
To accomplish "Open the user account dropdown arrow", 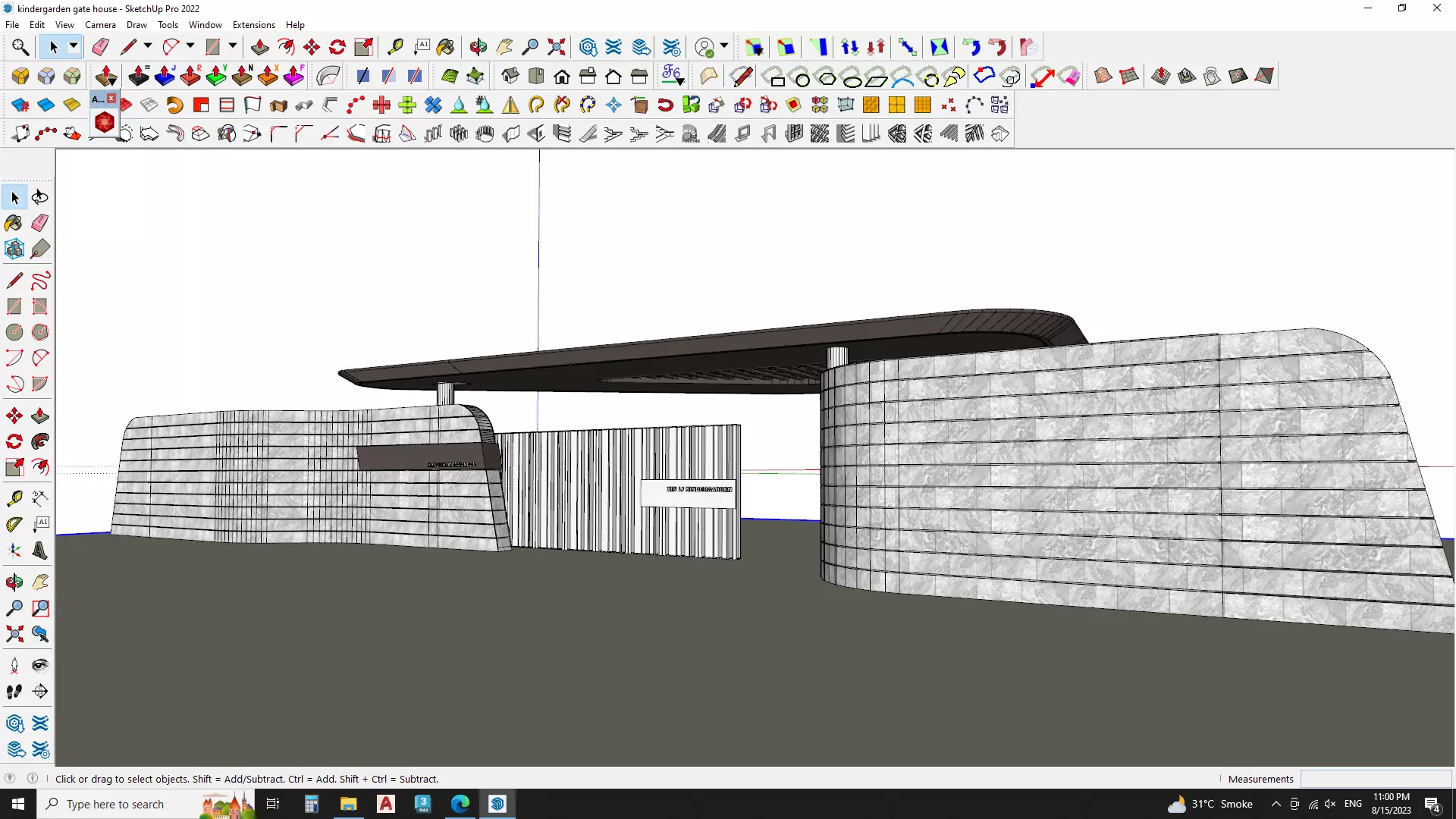I will [724, 47].
